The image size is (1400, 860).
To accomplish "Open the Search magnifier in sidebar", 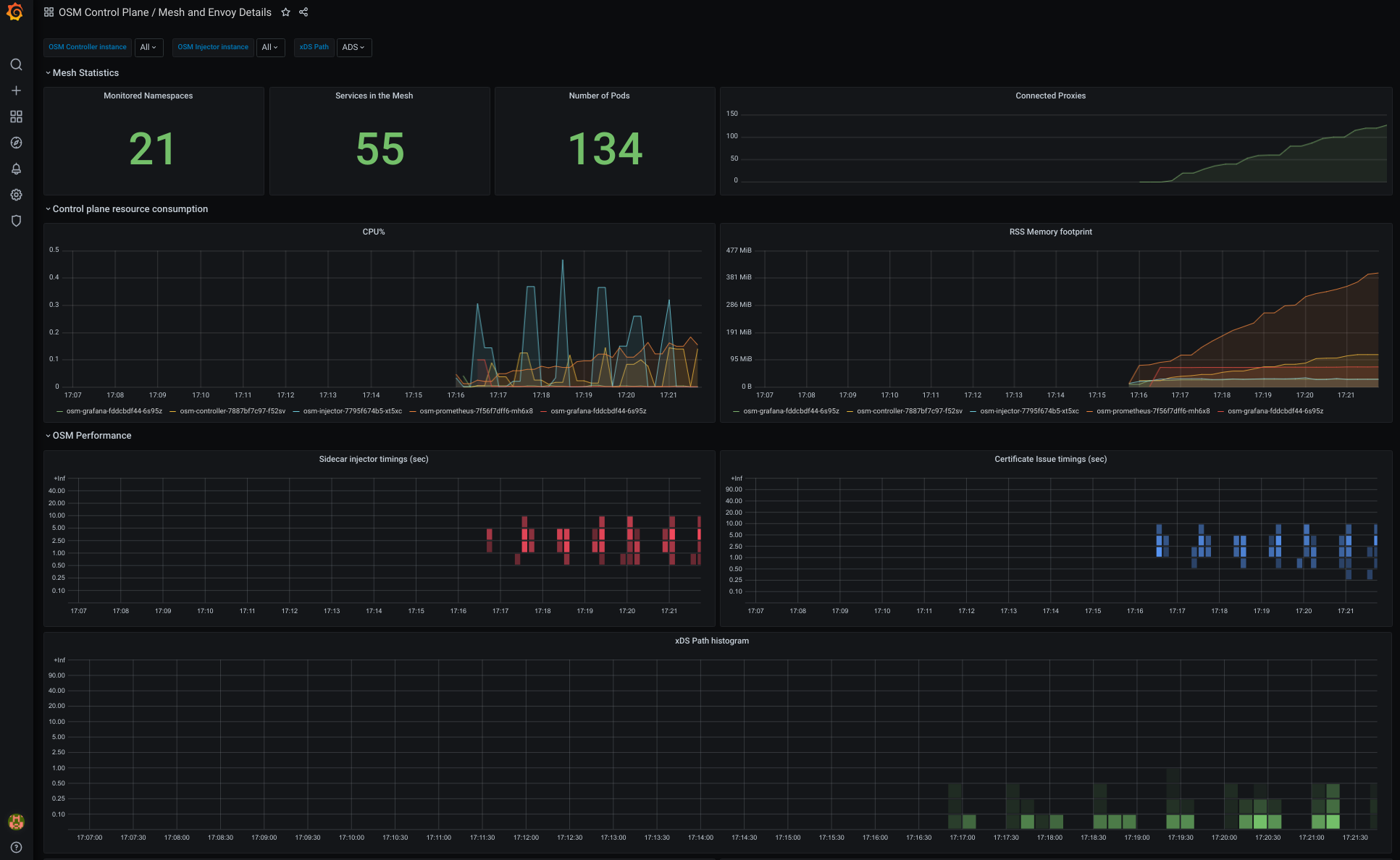I will [16, 64].
